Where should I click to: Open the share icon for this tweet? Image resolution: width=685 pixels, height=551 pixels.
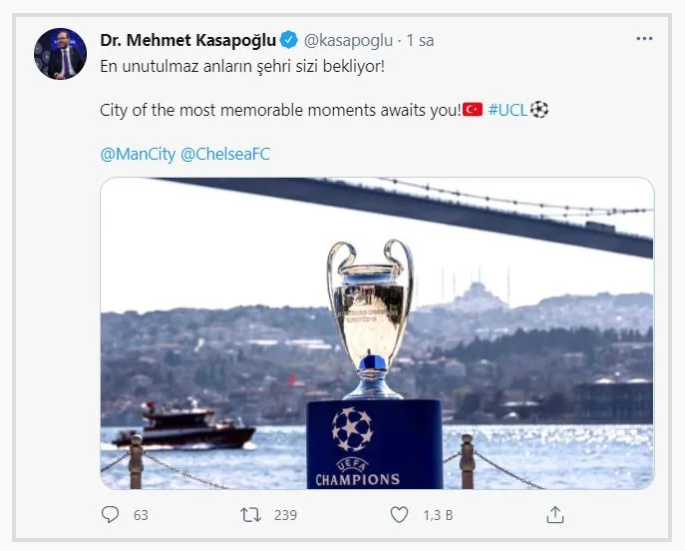pyautogui.click(x=555, y=515)
